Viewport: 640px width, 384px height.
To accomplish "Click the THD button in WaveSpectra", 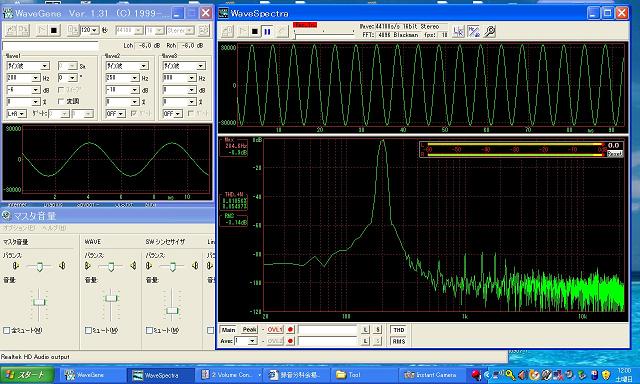I will point(399,330).
